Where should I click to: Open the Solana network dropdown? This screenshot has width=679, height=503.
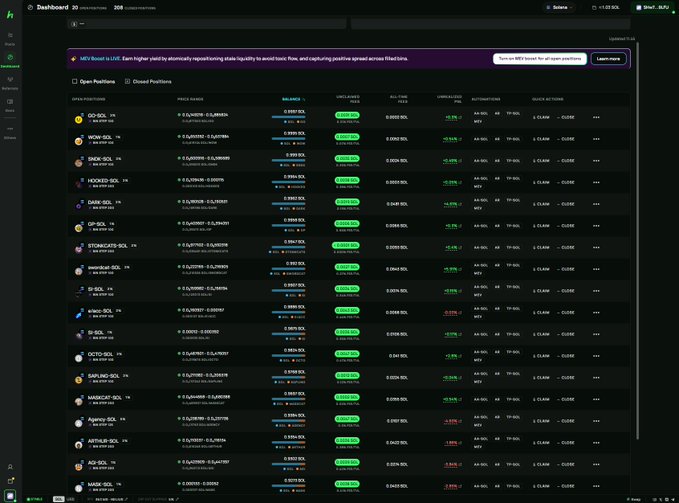(559, 7)
